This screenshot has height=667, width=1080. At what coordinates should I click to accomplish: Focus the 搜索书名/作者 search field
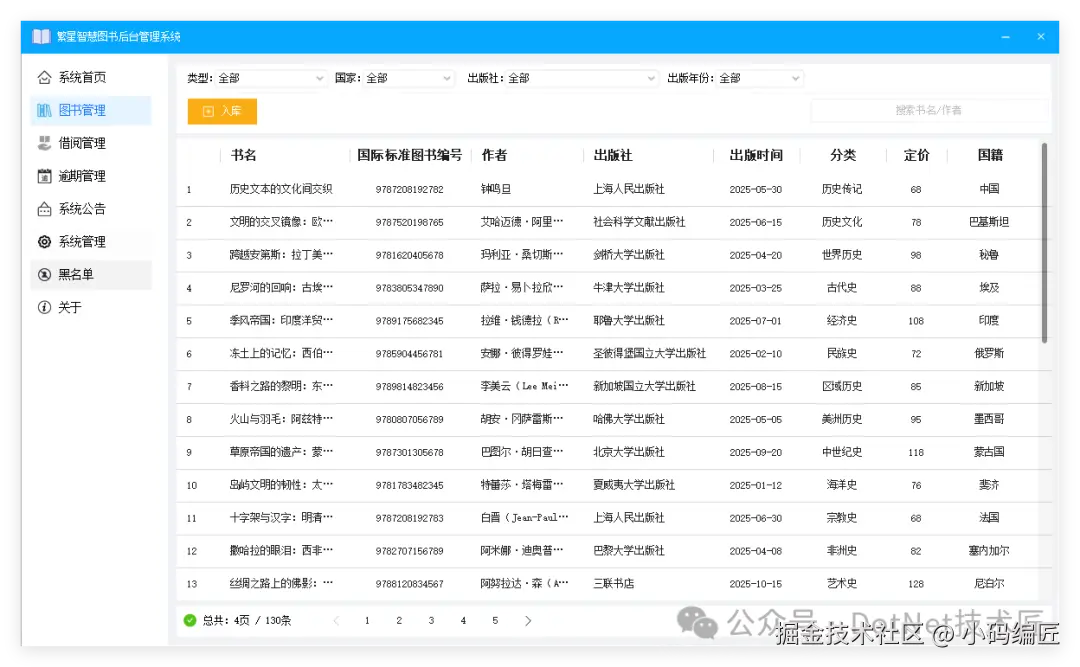pos(928,110)
